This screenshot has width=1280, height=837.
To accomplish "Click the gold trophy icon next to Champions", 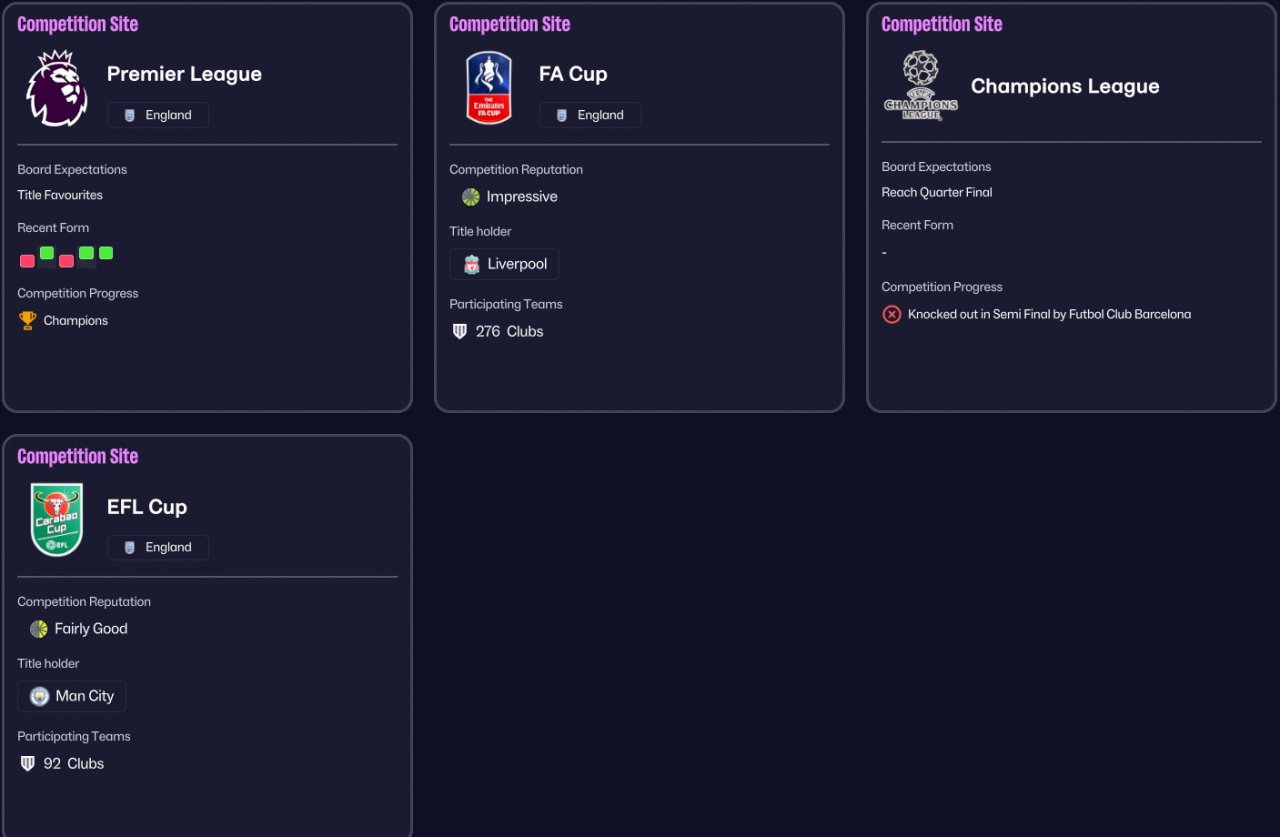I will [x=27, y=320].
